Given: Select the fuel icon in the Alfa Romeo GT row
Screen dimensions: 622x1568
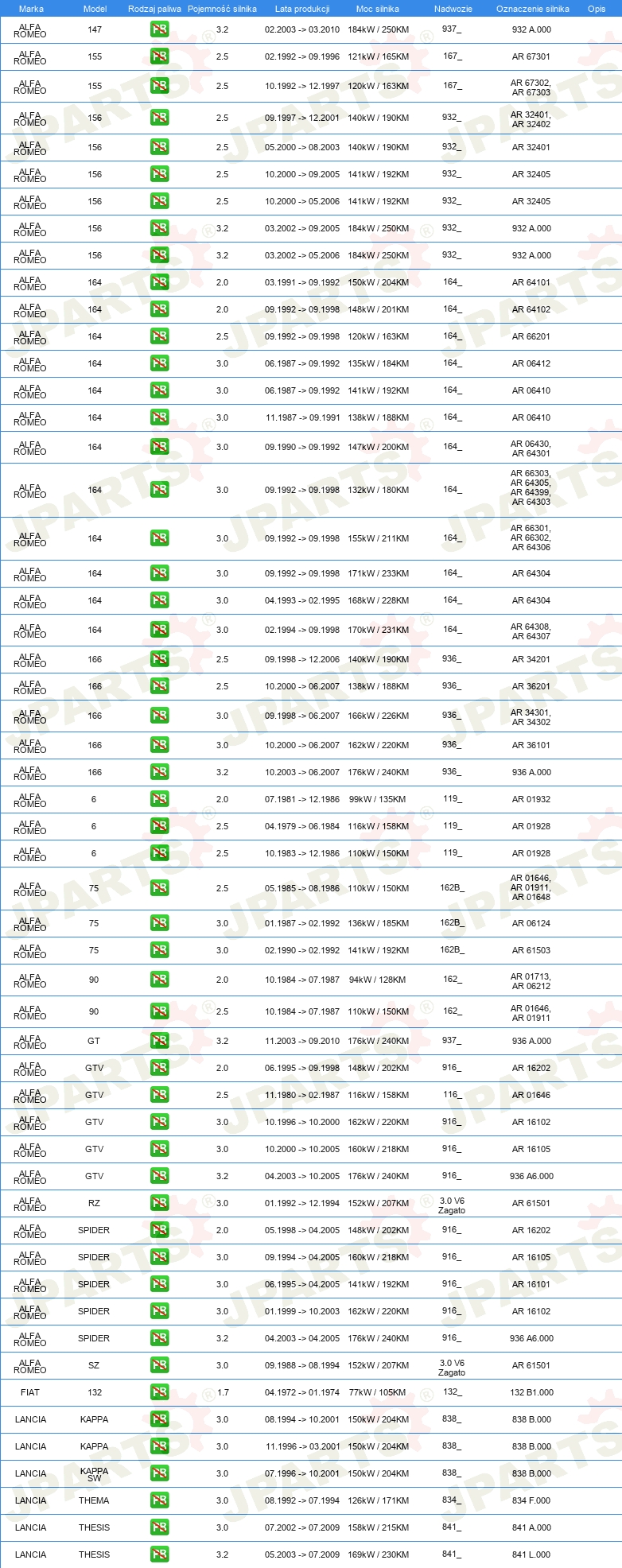Looking at the screenshot, I should point(159,1041).
